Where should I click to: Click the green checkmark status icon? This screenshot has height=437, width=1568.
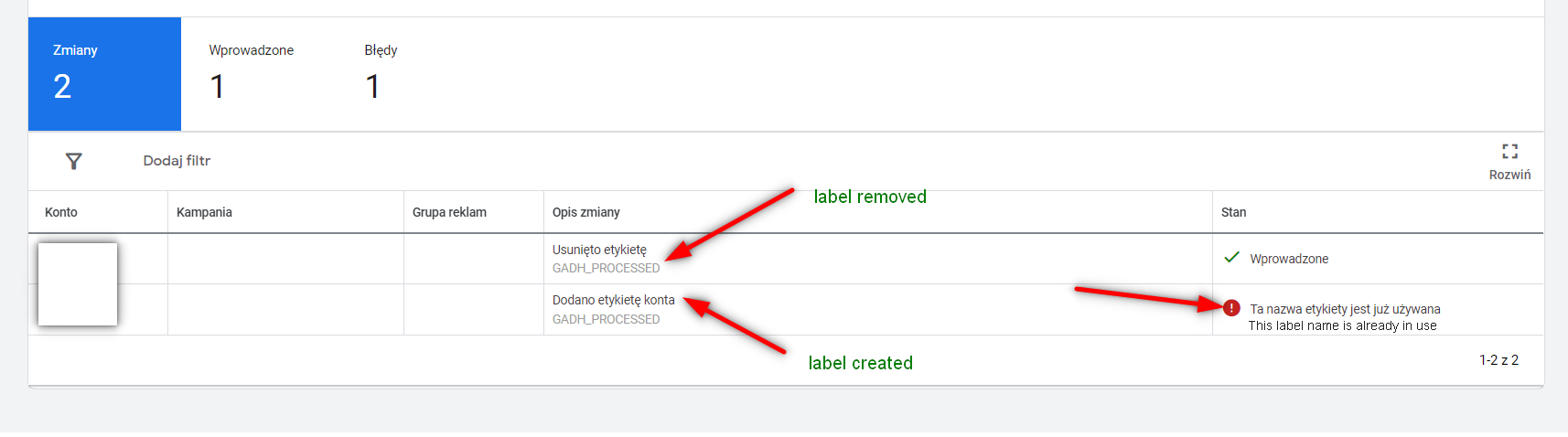pos(1232,258)
